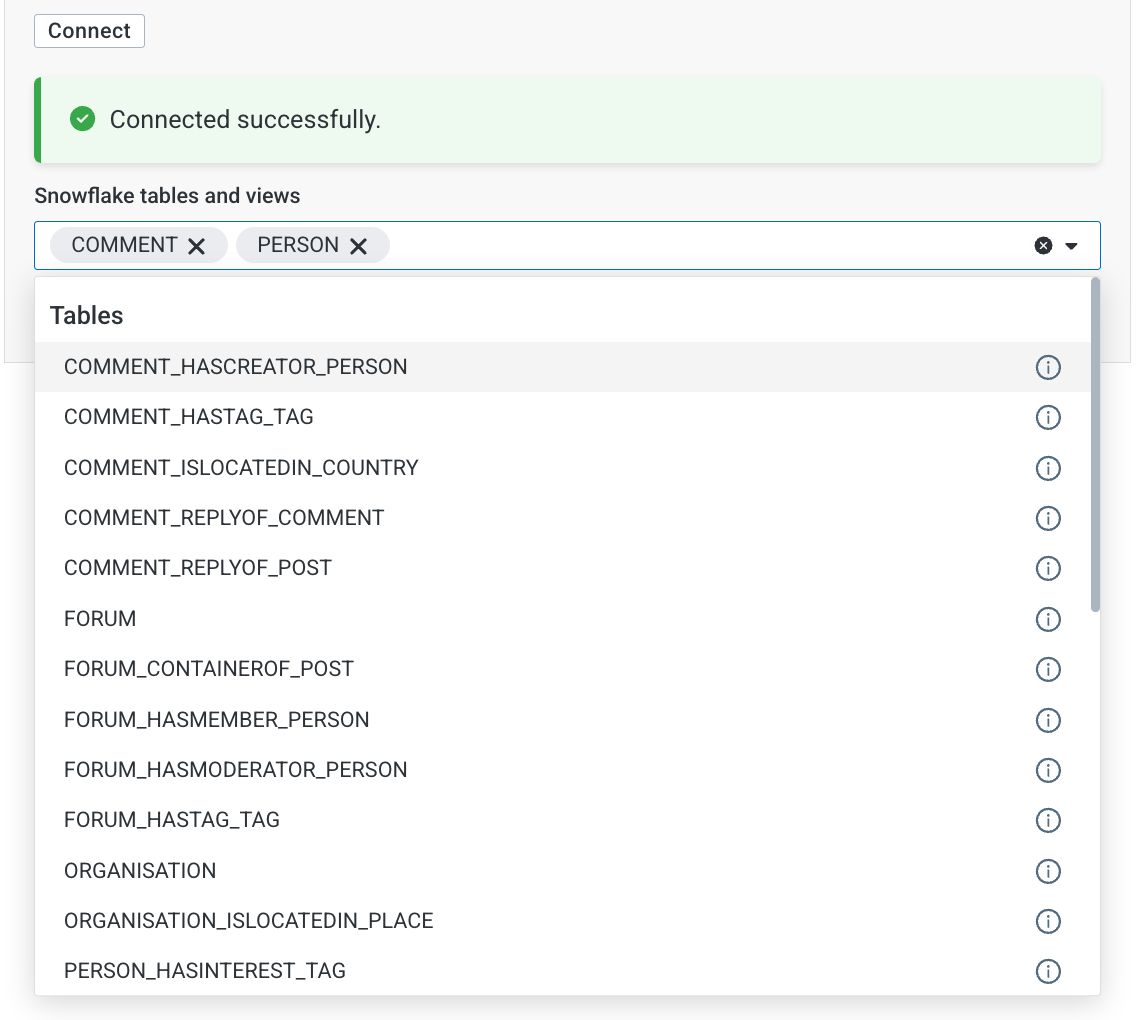Click the dropdown list scrollbar
Screen dimensions: 1136x1020
[1095, 445]
